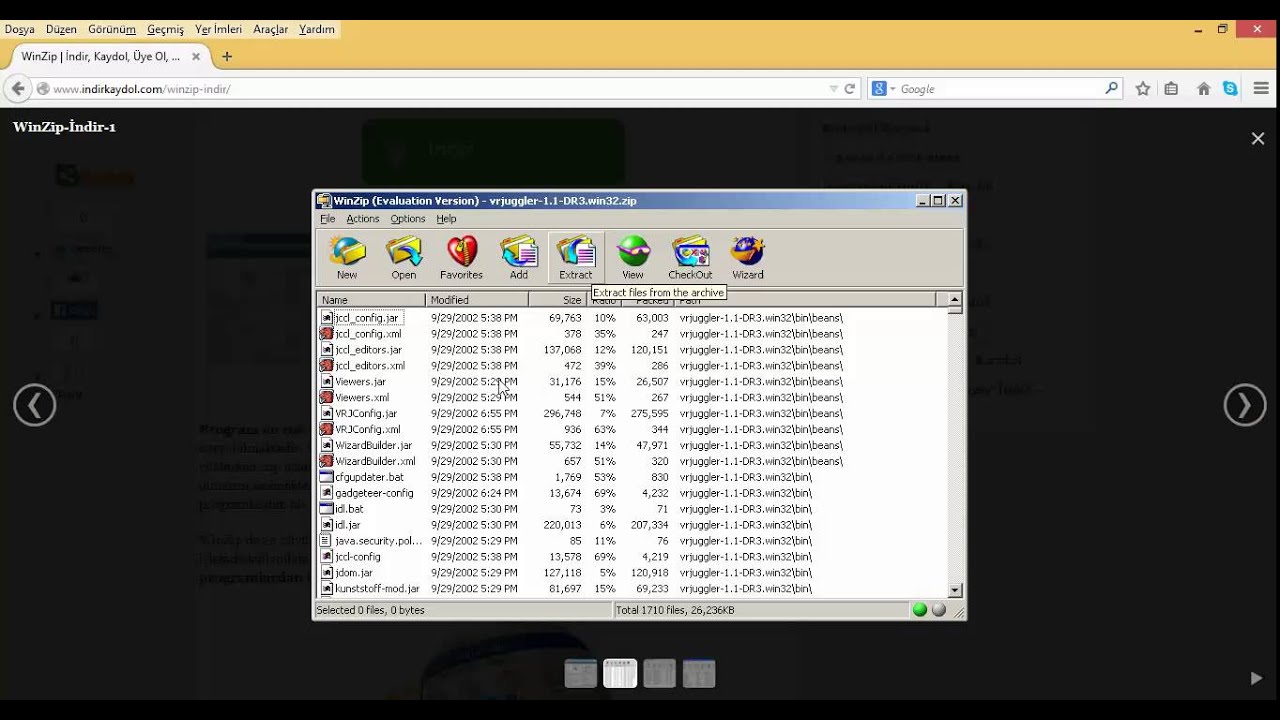Open URL history dropdown arrow
The width and height of the screenshot is (1280, 720).
pos(834,89)
